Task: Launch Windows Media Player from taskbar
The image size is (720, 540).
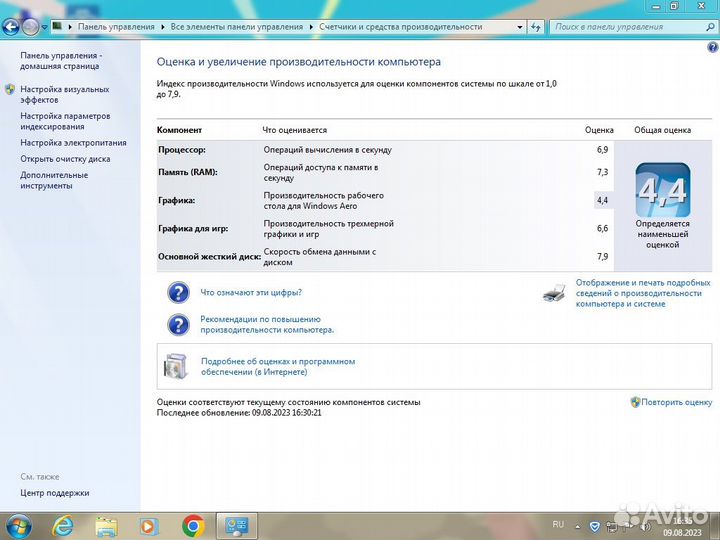Action: pyautogui.click(x=149, y=526)
